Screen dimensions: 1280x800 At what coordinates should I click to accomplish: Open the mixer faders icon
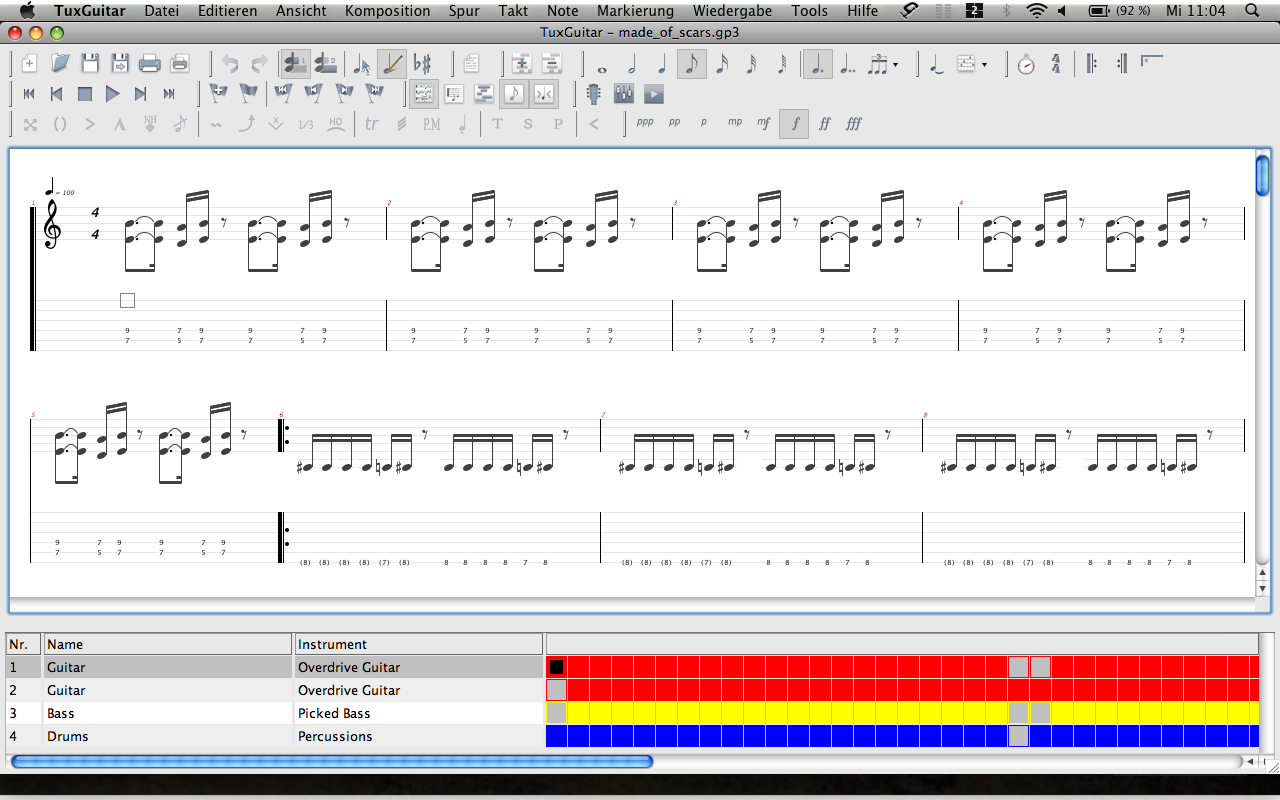[624, 94]
